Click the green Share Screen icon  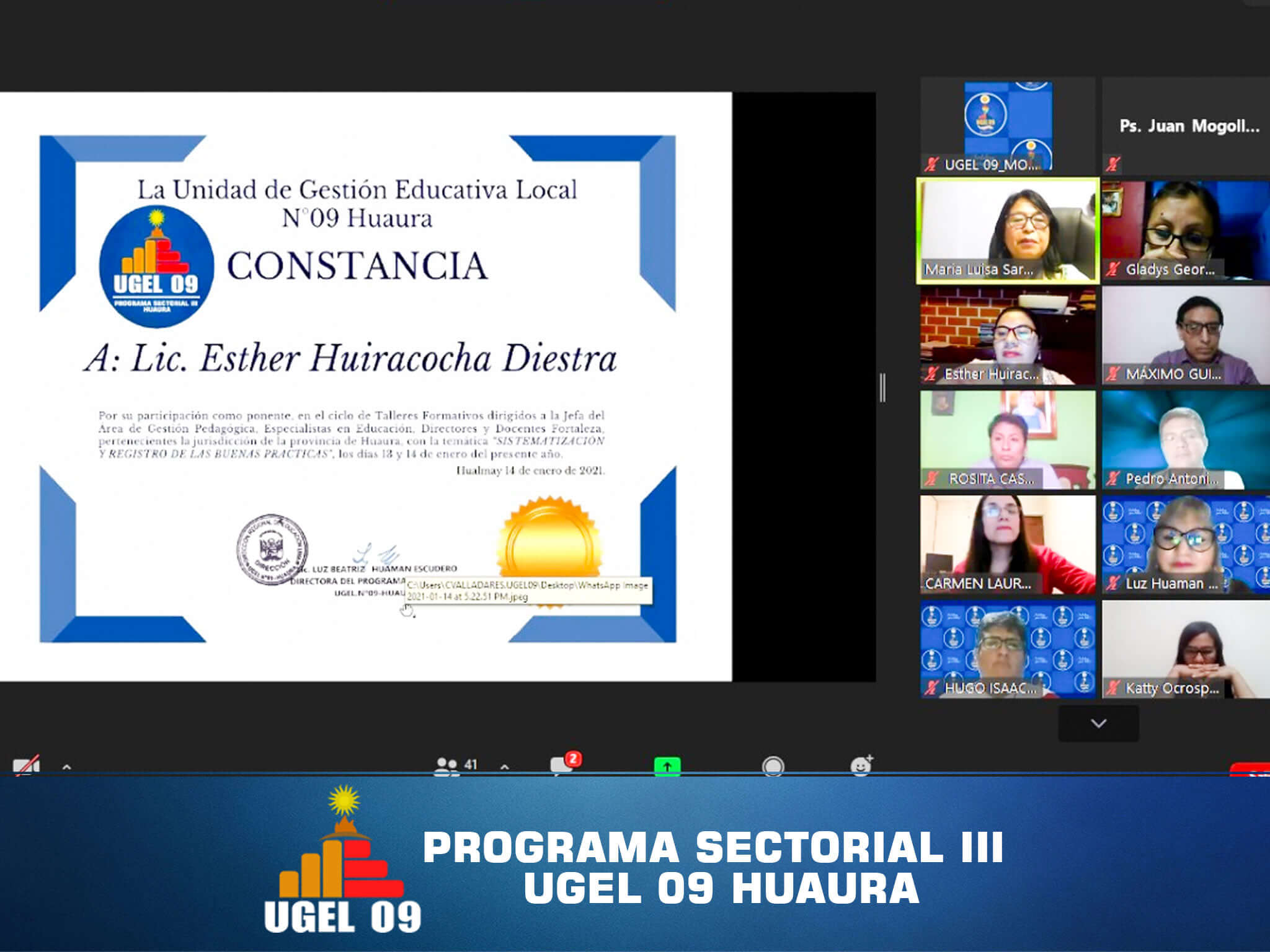[667, 767]
